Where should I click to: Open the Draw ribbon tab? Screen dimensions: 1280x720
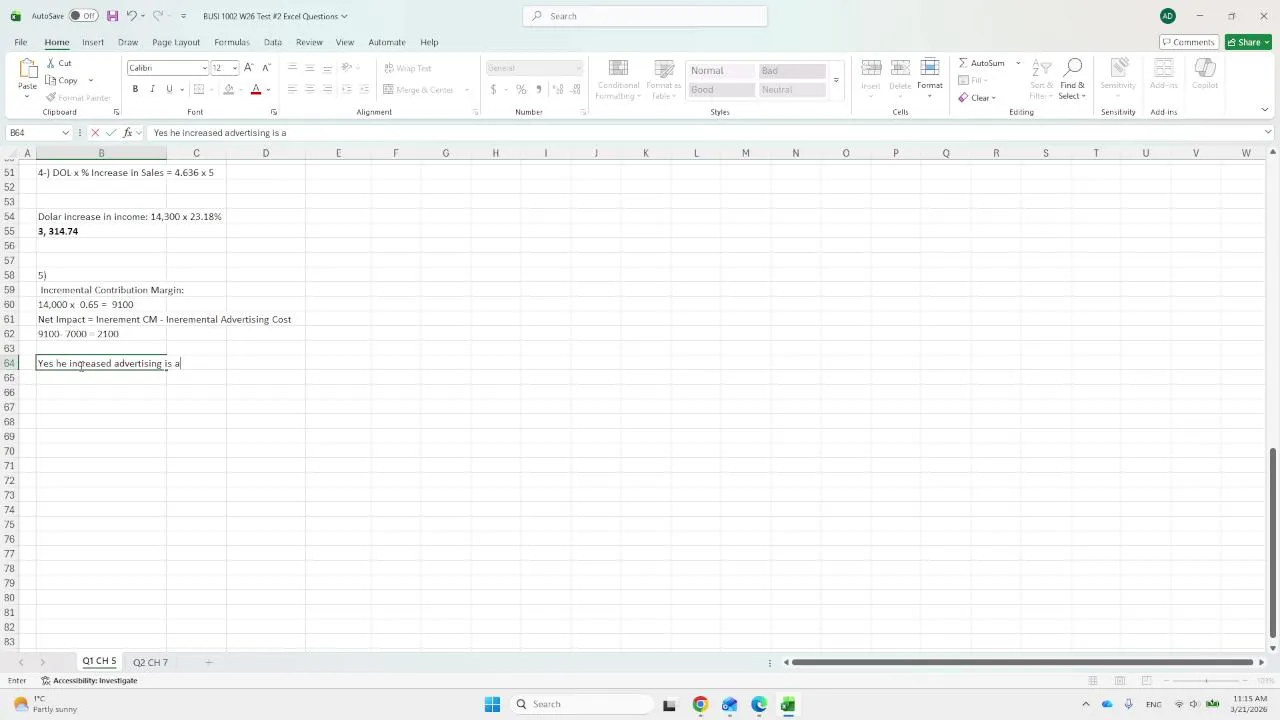click(x=128, y=42)
